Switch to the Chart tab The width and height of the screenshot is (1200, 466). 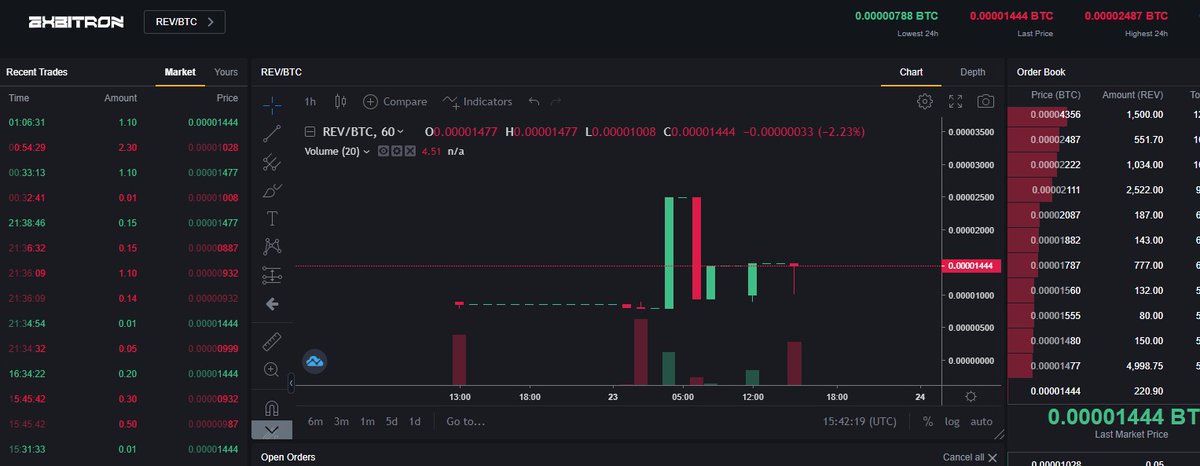pyautogui.click(x=911, y=72)
